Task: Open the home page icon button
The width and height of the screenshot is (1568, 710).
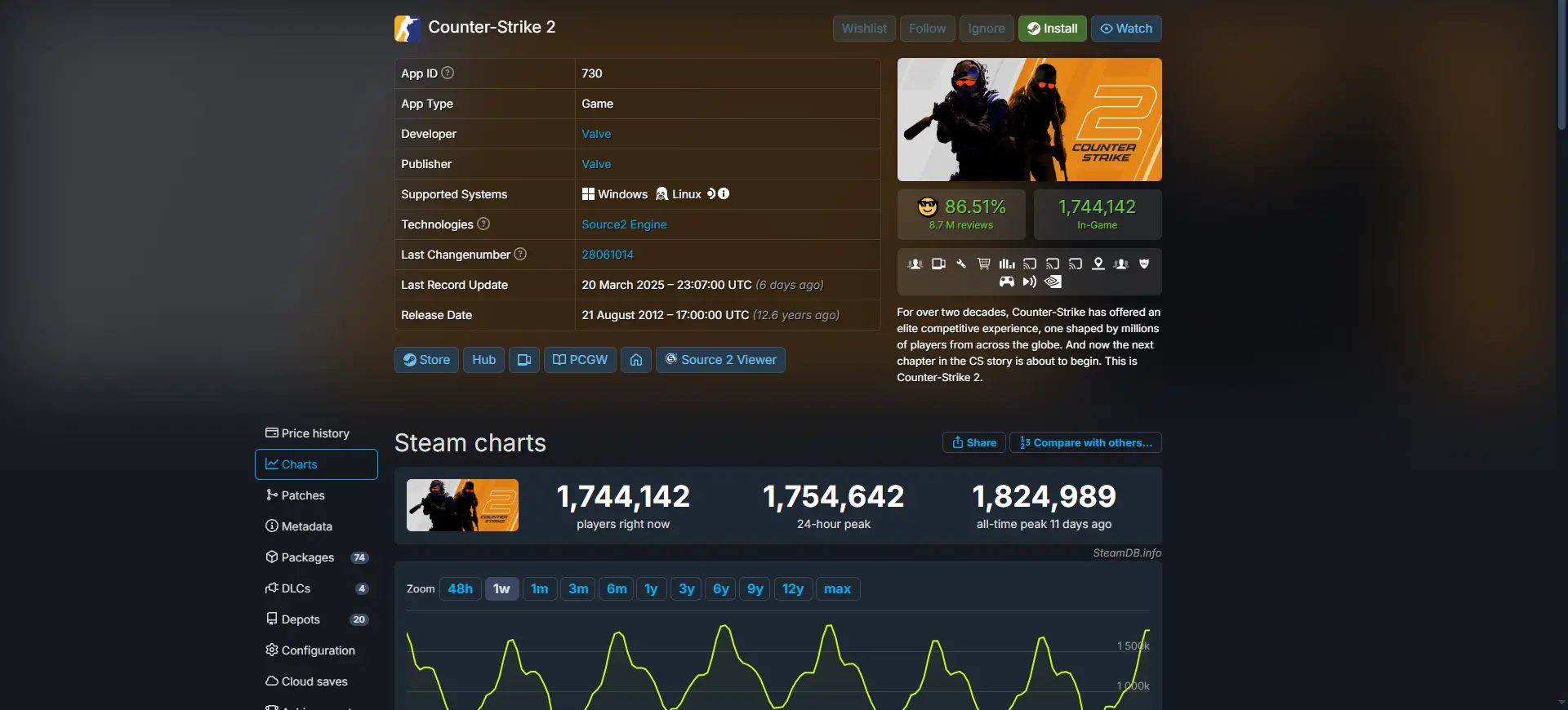Action: pos(636,360)
